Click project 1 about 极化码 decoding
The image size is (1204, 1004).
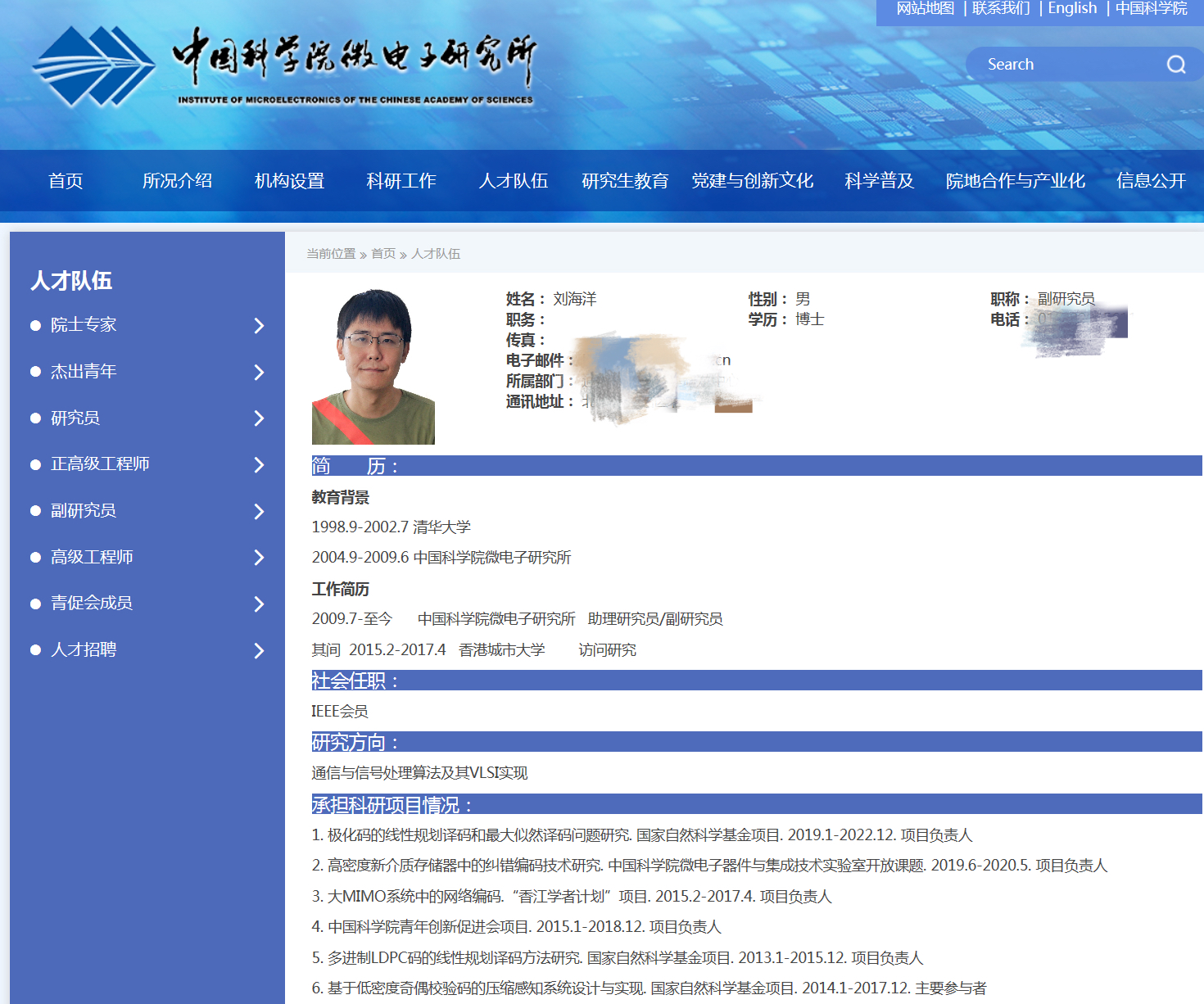[642, 835]
